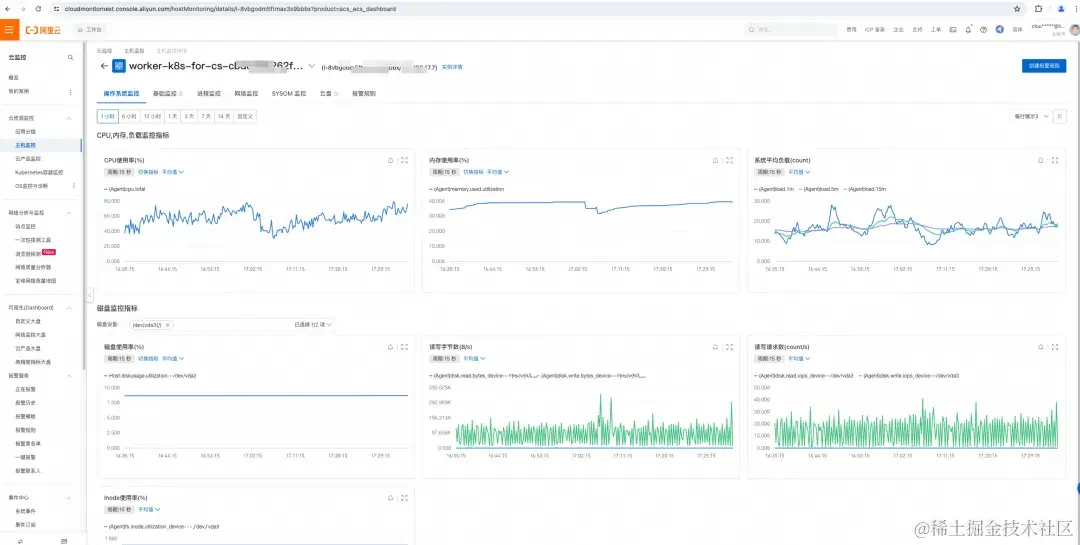Screen dimensions: 1080x545
Task: Click the alarm bell on 读写字节数 chart
Action: click(716, 347)
